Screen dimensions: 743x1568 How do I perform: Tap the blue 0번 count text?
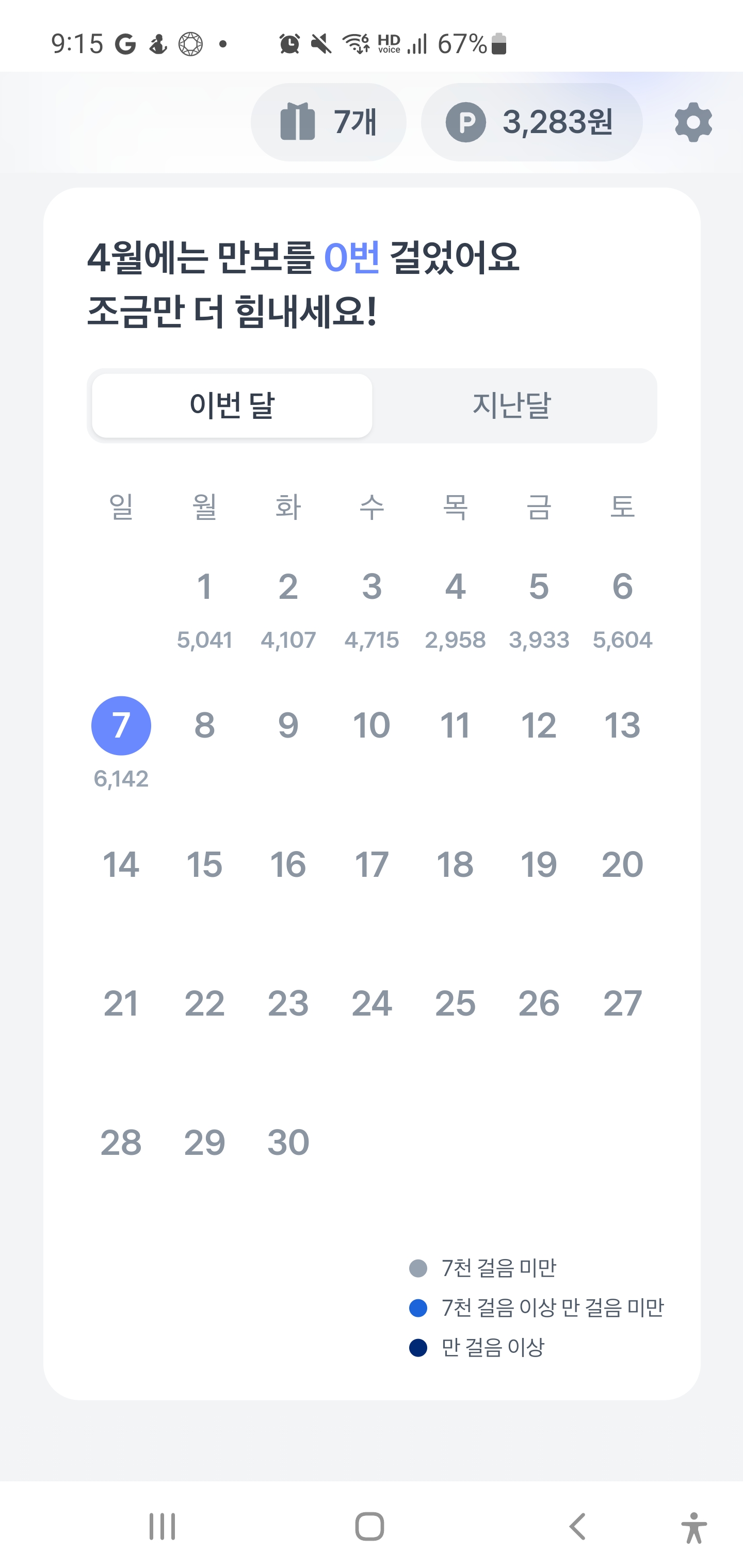(x=351, y=257)
